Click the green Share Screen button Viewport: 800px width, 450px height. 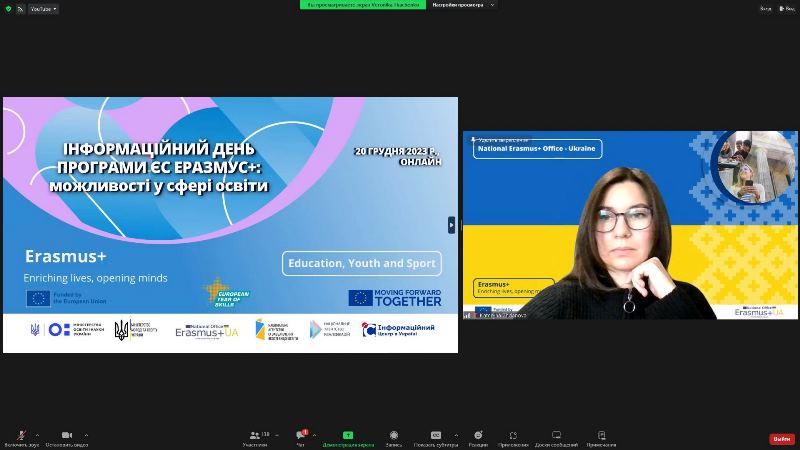348,435
